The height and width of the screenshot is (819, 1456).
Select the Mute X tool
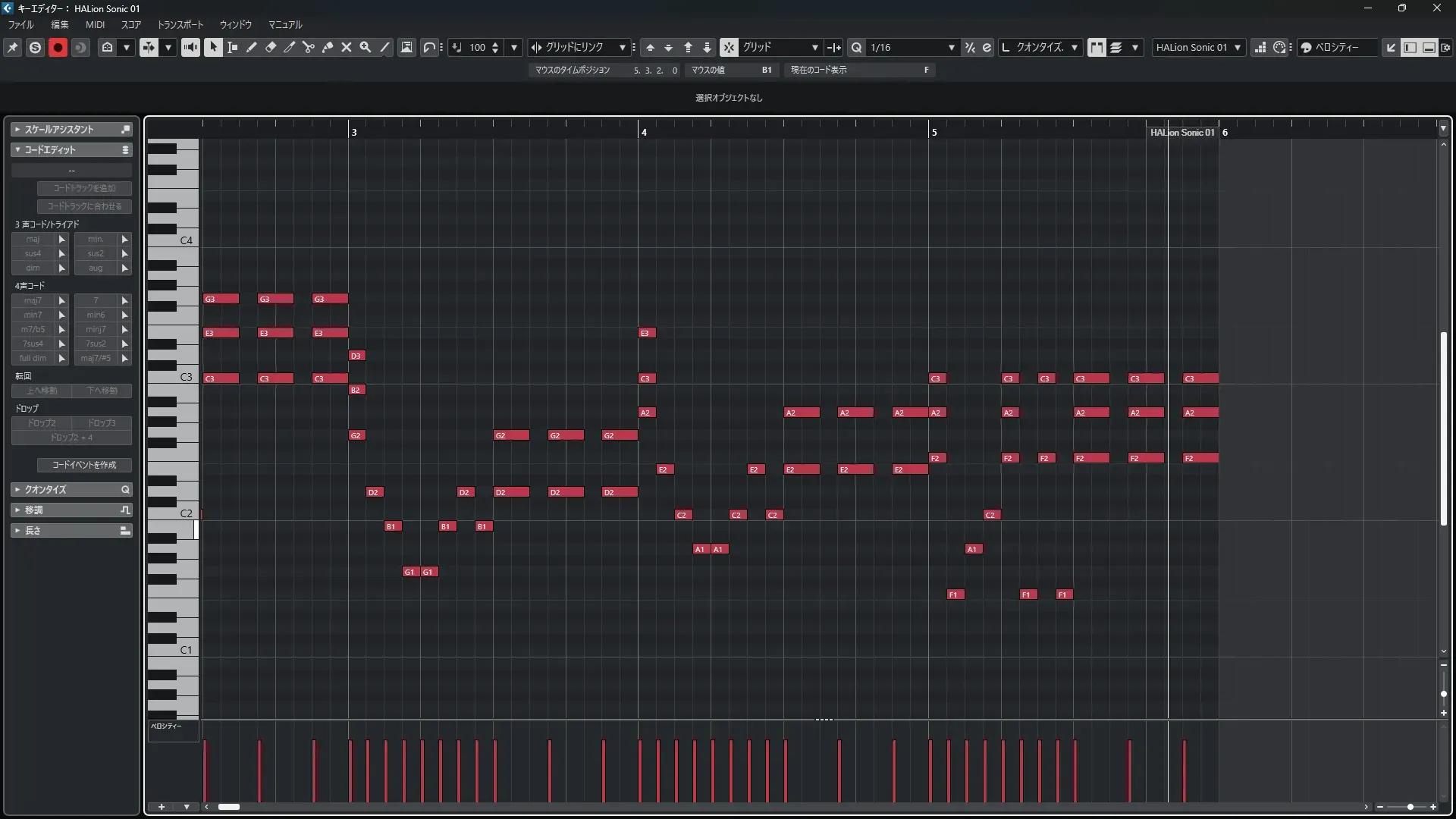tap(347, 47)
